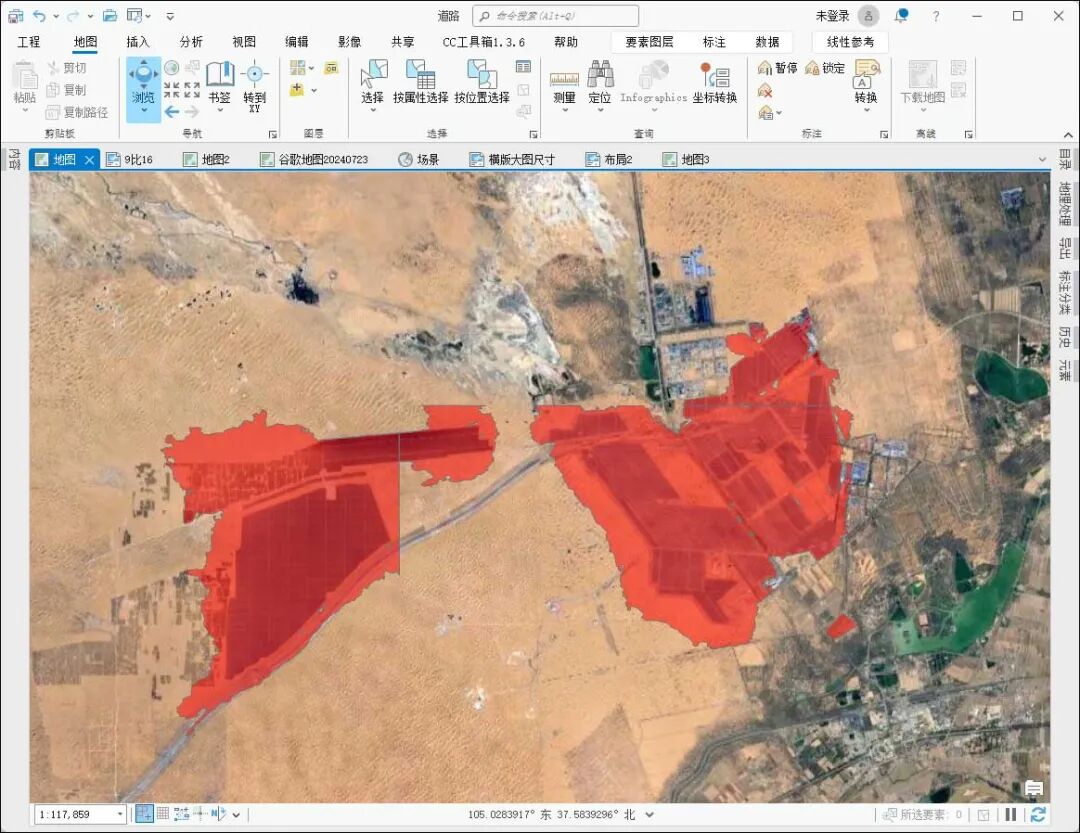Click the fixed zoom out arrows icon
The height and width of the screenshot is (833, 1080).
coord(192,90)
